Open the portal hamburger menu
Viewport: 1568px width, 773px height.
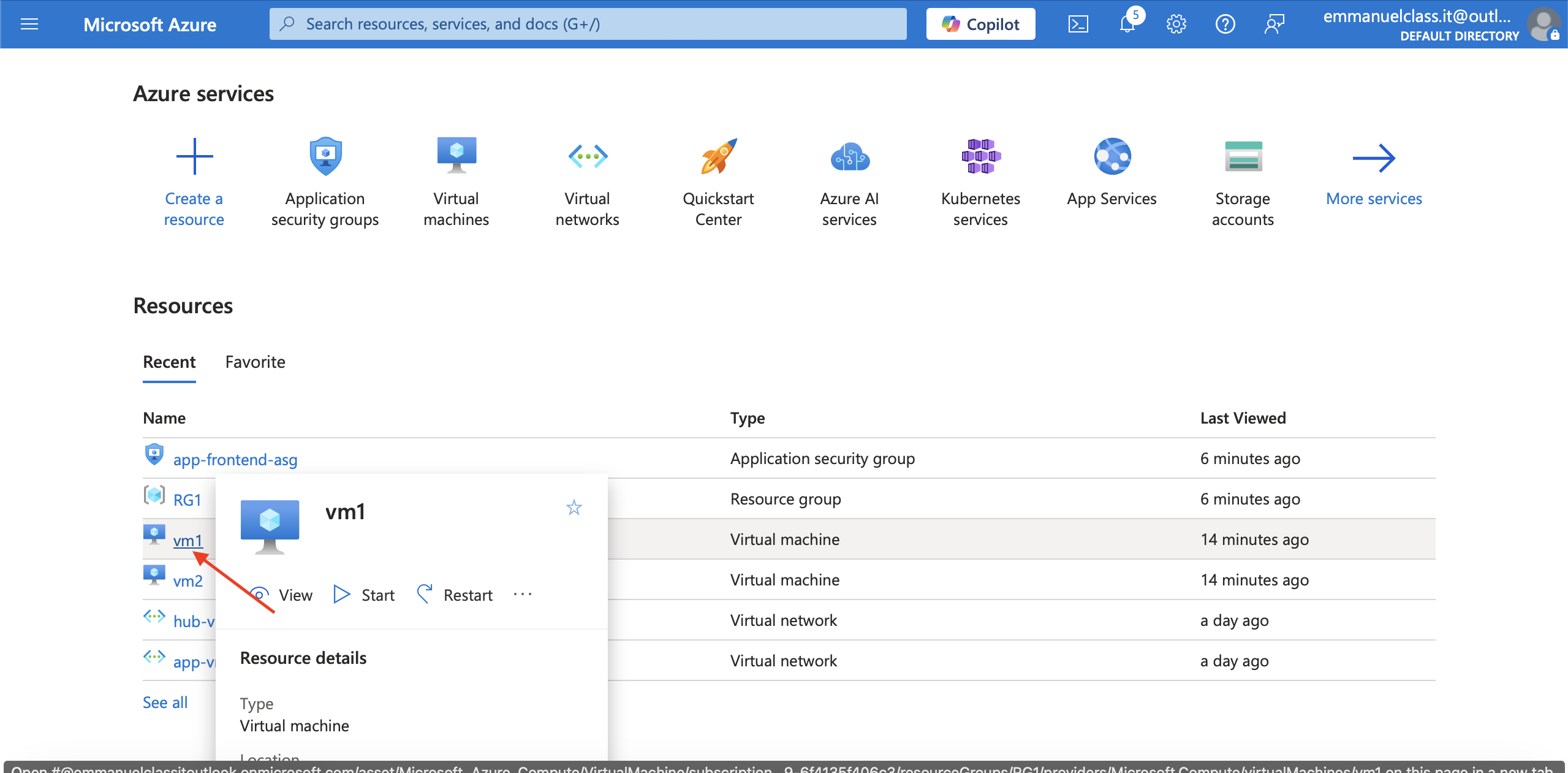[x=29, y=24]
